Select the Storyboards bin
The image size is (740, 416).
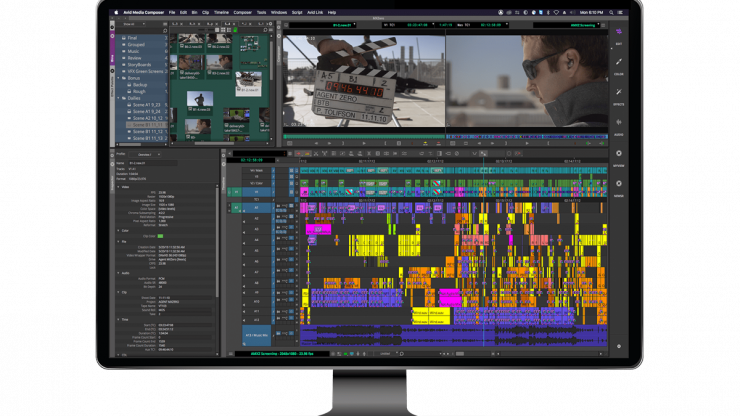(x=140, y=65)
